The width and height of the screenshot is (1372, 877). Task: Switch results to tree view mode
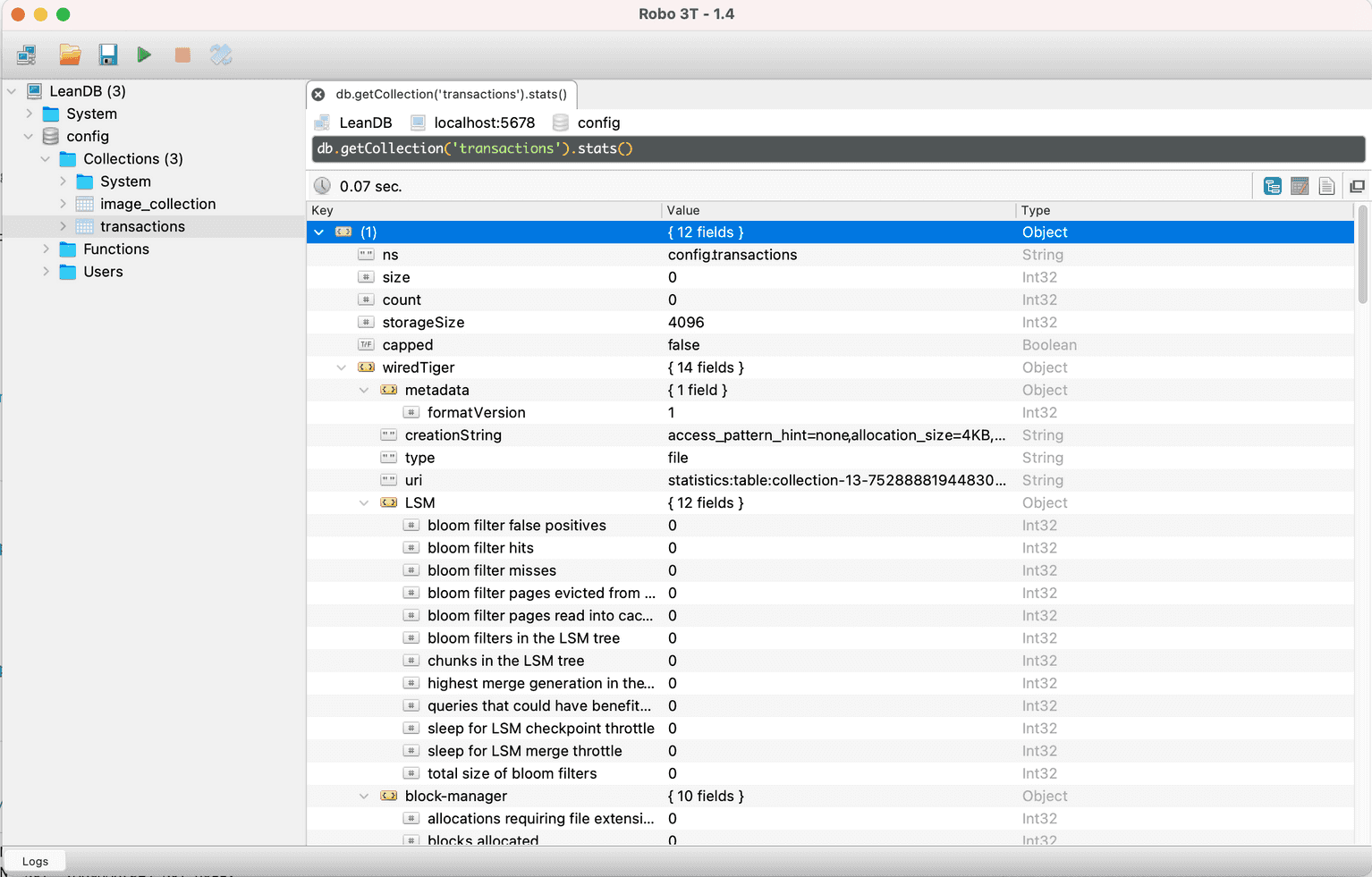coord(1272,186)
